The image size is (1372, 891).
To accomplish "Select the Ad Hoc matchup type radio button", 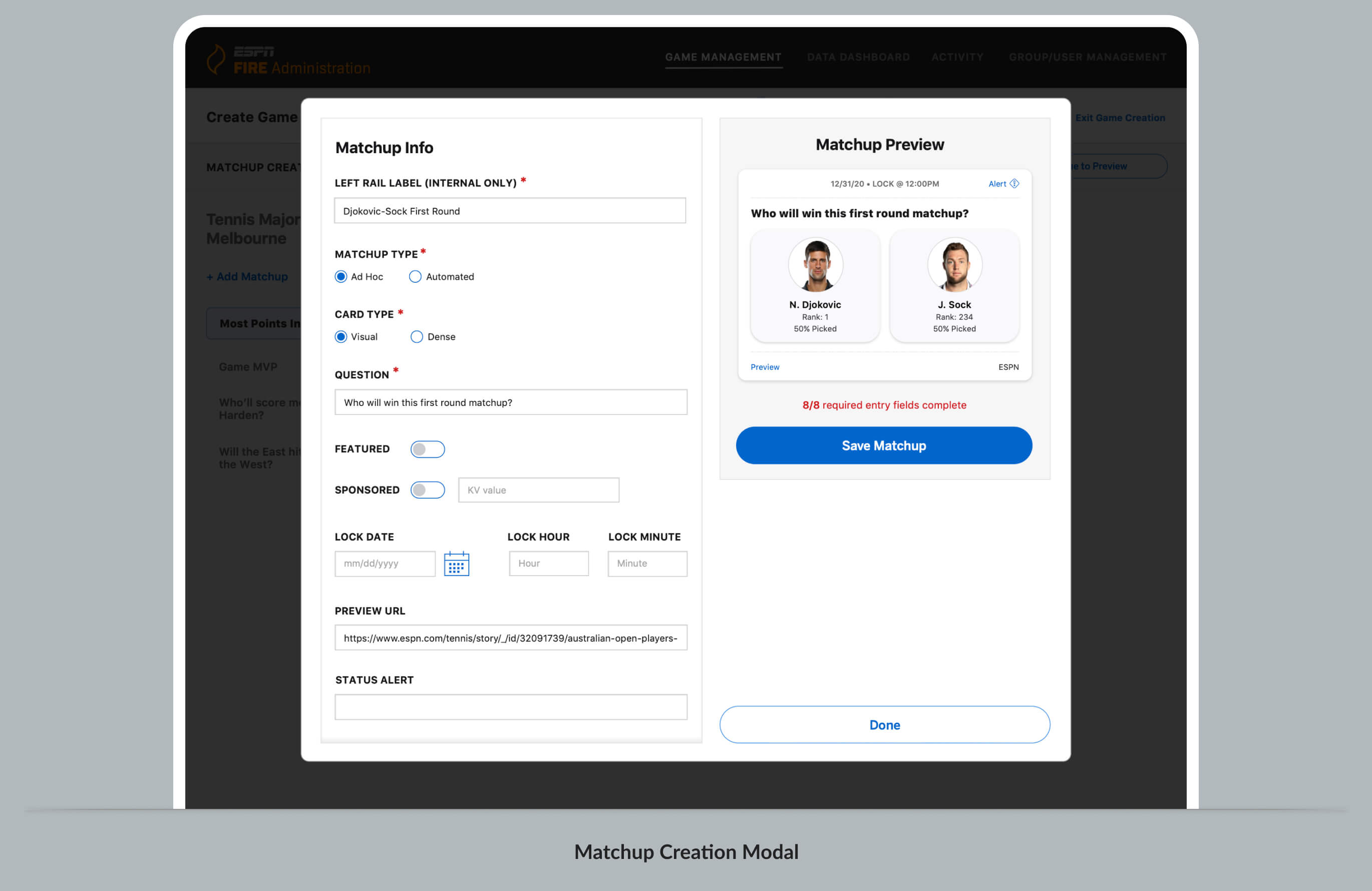I will click(341, 277).
